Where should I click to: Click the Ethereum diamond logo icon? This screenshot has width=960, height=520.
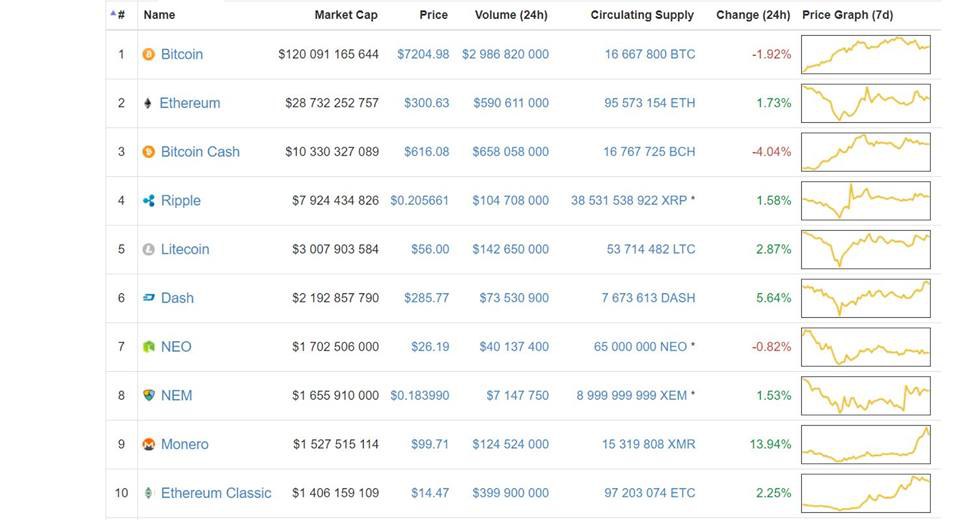click(148, 103)
